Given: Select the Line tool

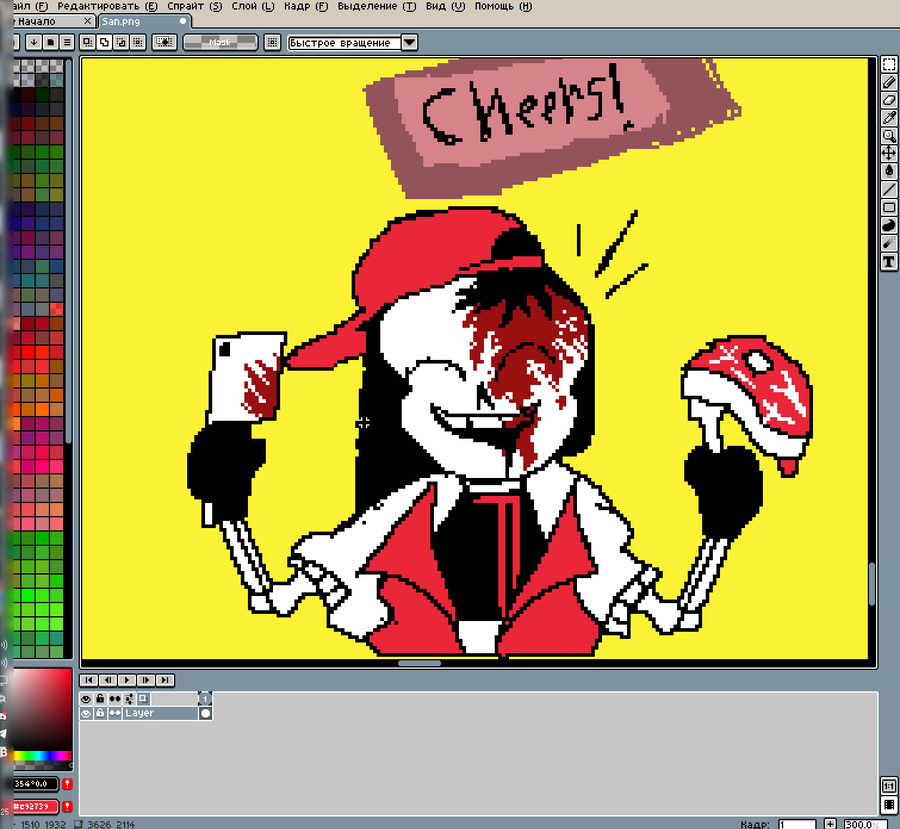Looking at the screenshot, I should (x=889, y=189).
